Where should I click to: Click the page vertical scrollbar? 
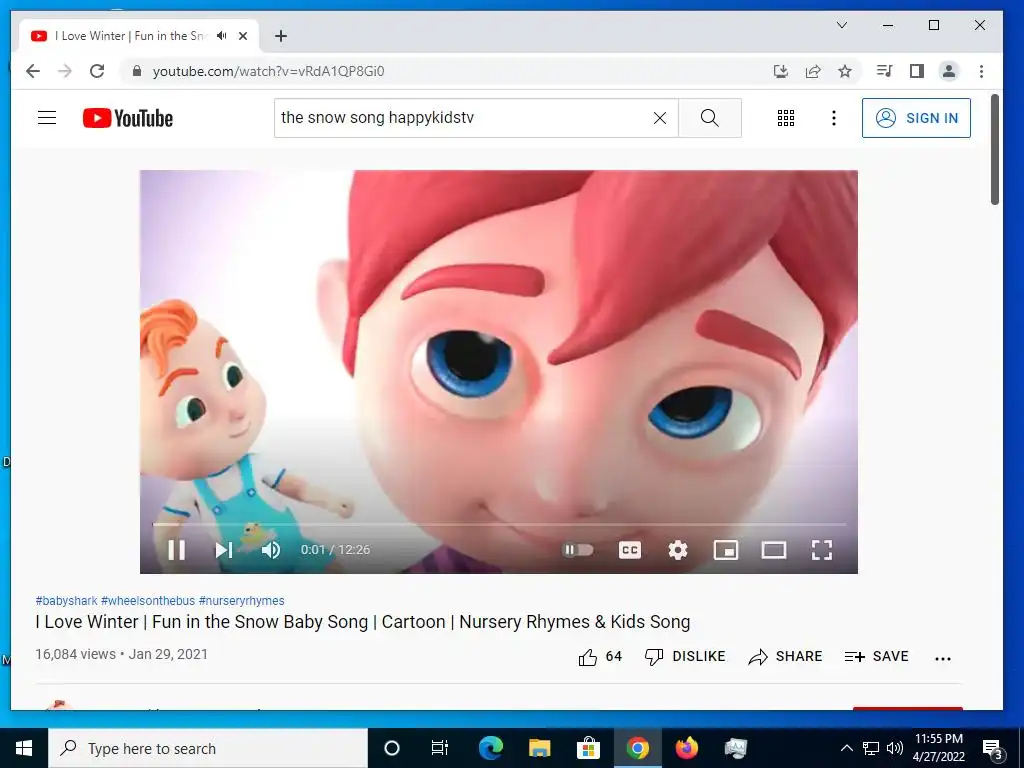point(995,150)
